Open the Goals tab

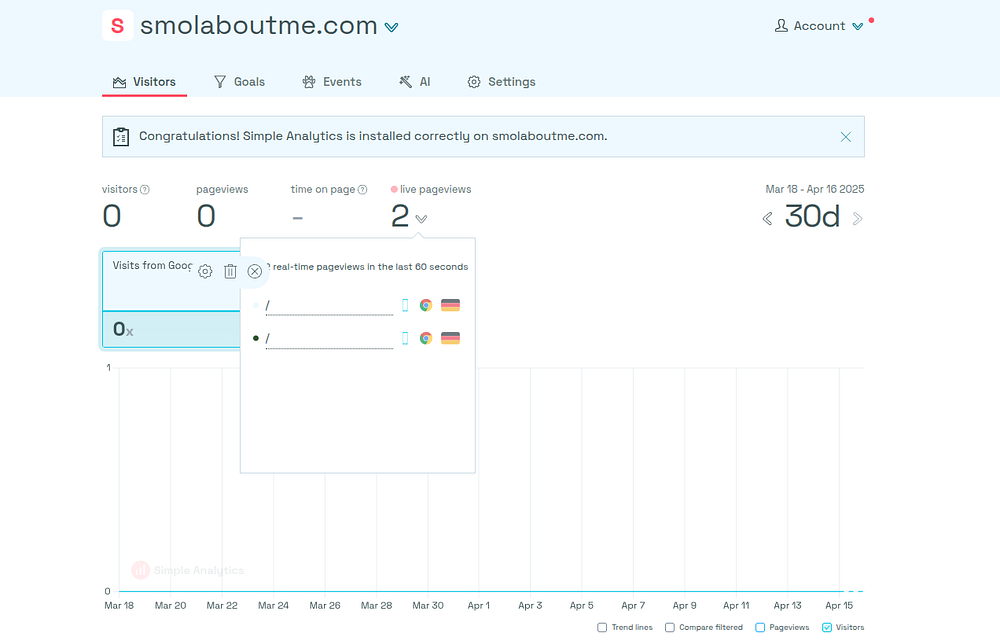[x=240, y=82]
